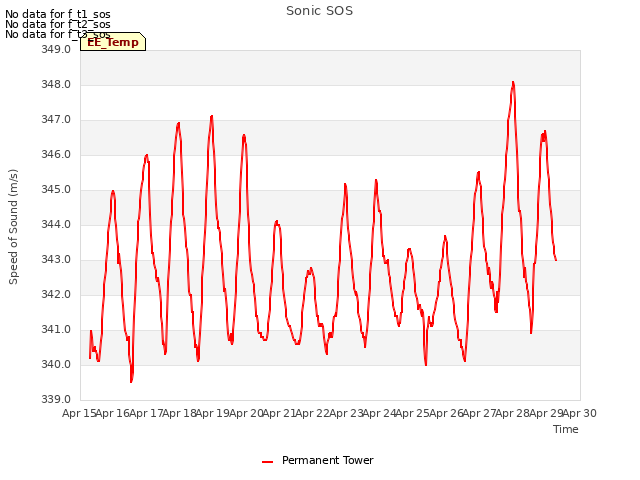The height and width of the screenshot is (480, 640).
Task: Click the Apr 27 x-axis date label
Action: (480, 413)
